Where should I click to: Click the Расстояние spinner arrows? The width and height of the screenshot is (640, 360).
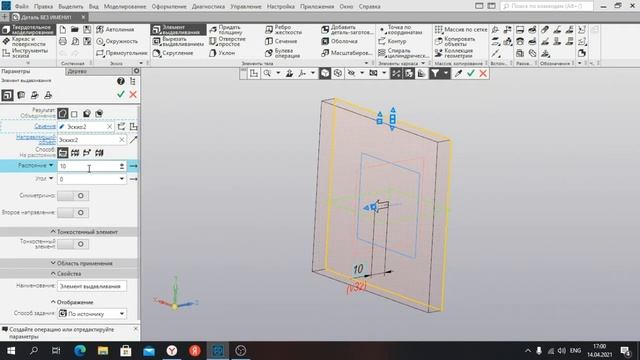click(x=122, y=166)
